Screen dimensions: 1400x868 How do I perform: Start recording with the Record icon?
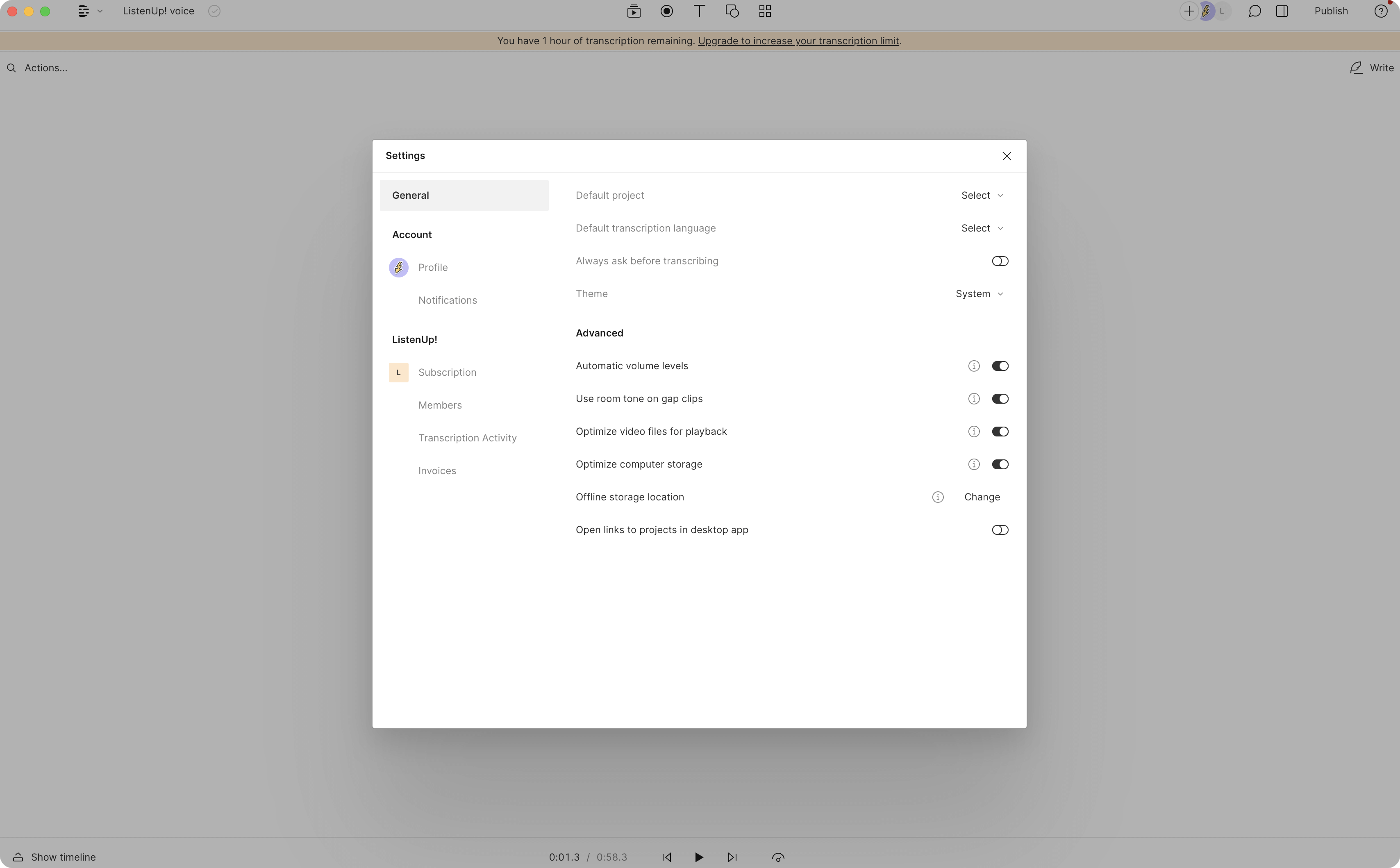point(666,11)
